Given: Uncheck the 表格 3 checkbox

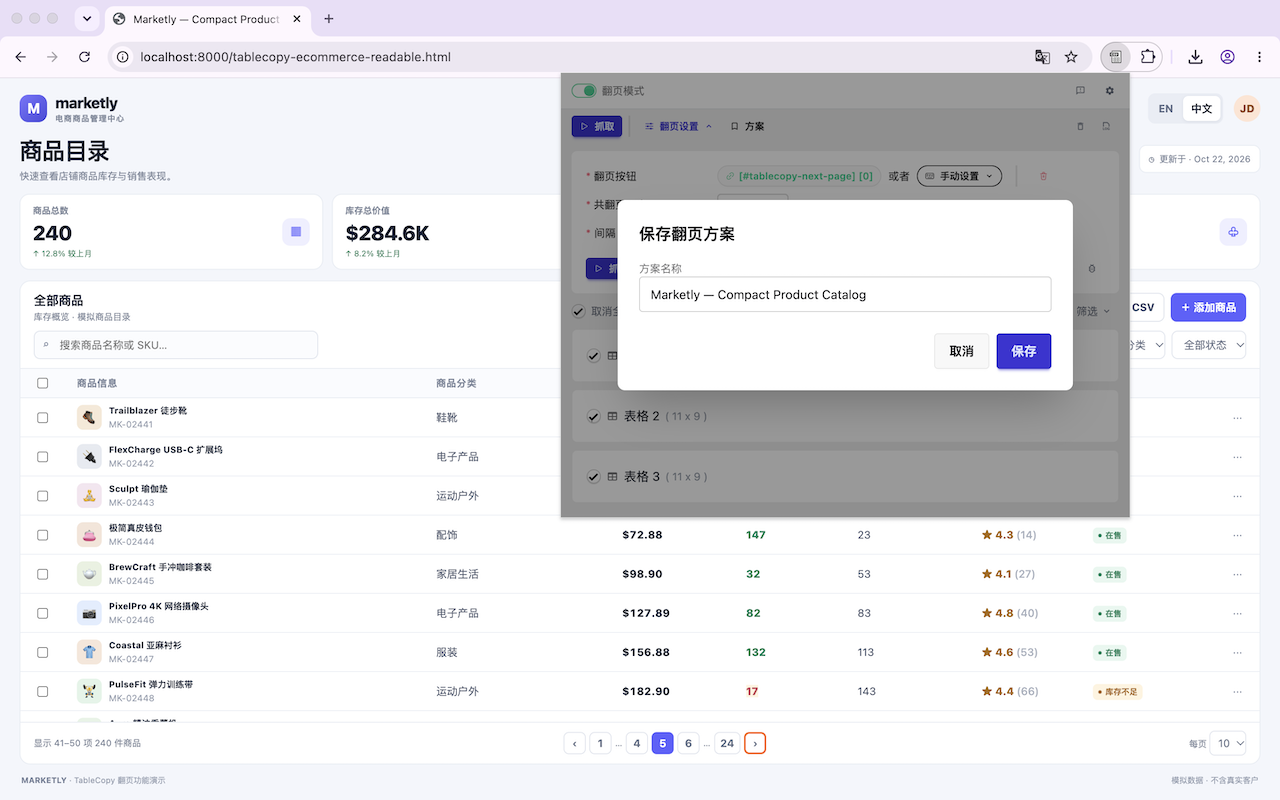Looking at the screenshot, I should [593, 477].
